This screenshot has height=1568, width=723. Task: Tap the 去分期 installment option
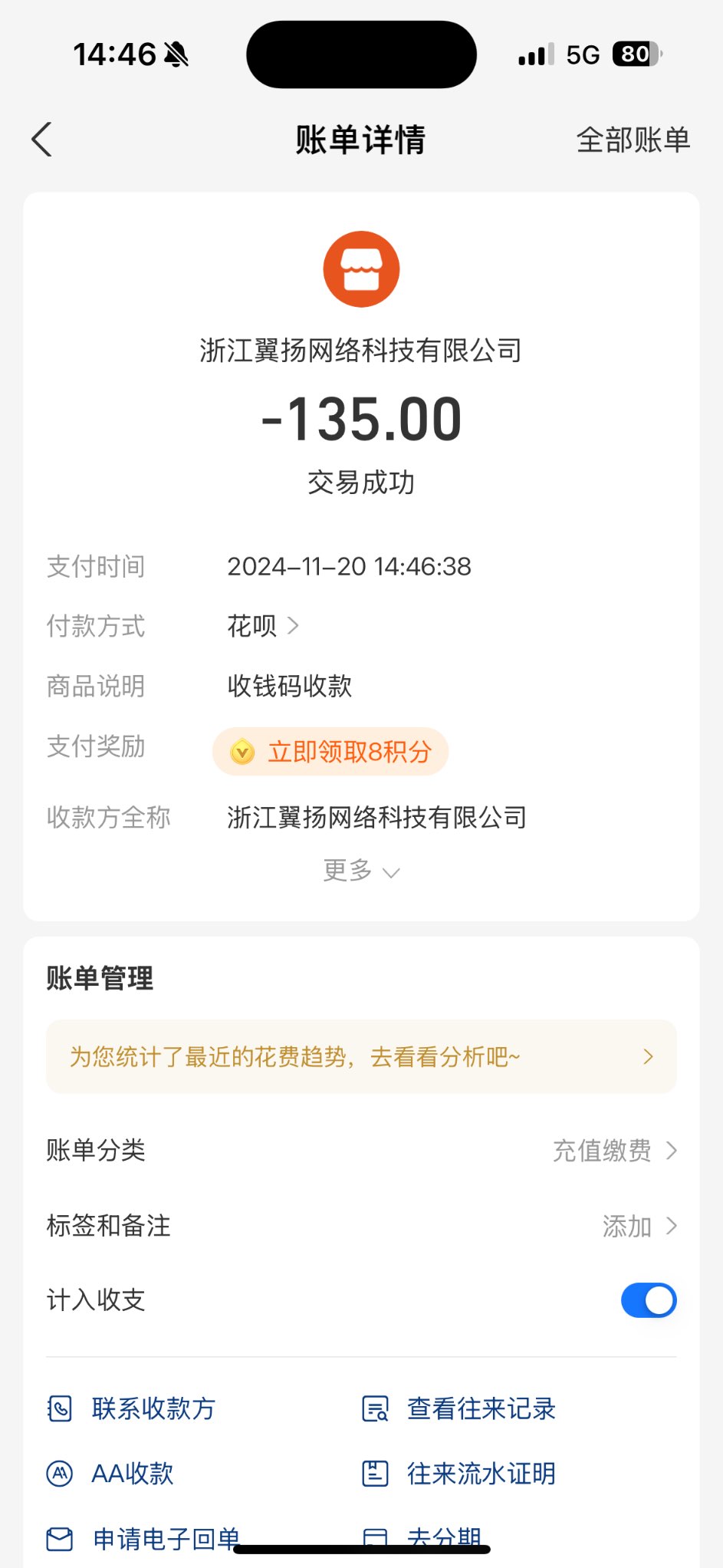pyautogui.click(x=443, y=1537)
